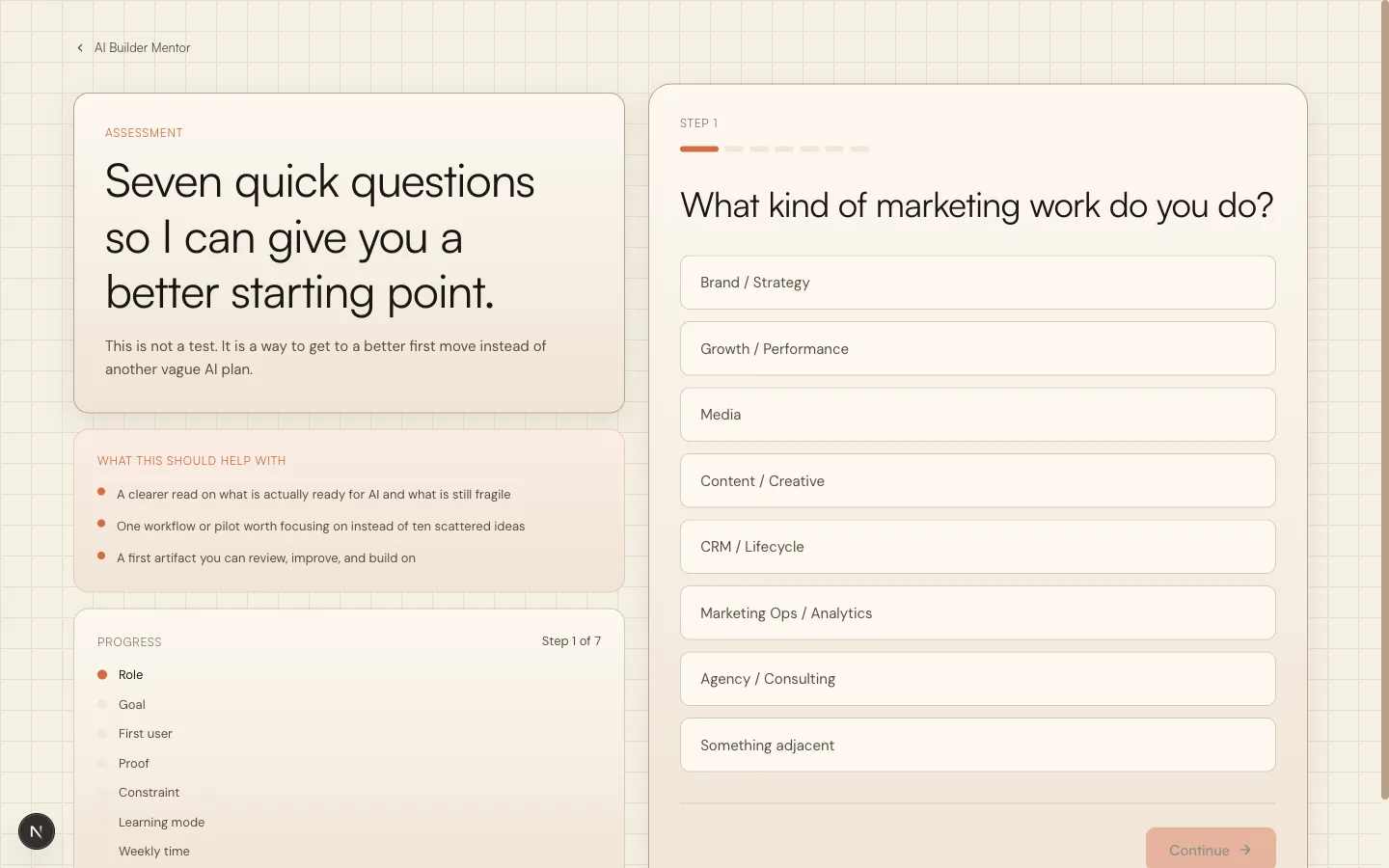Screen dimensions: 1389x868
Task: Click the question 'What kind of marketing work'
Action: 976,205
